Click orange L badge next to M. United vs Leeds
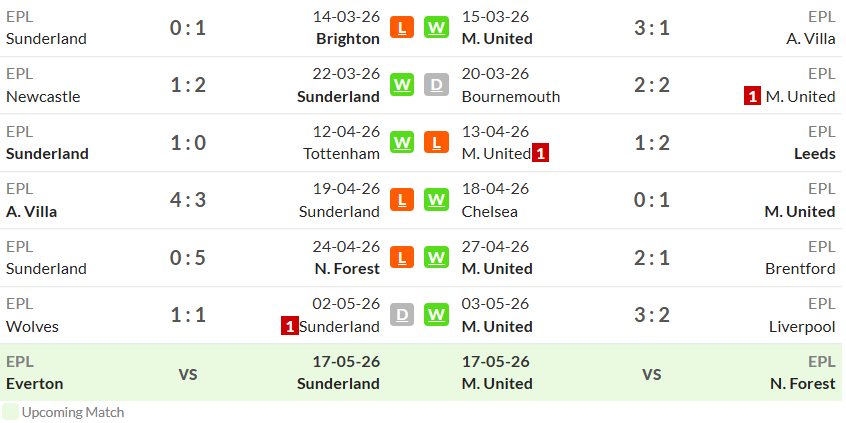Screen dimensions: 846x423 click(x=436, y=142)
